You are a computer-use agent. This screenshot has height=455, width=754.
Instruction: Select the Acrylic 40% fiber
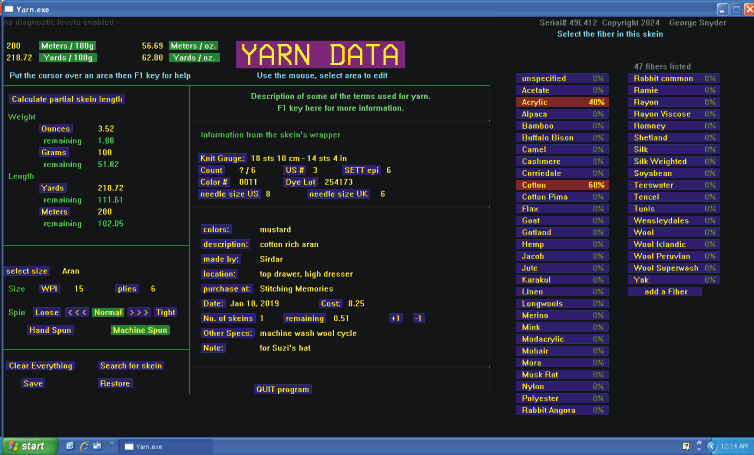point(562,102)
